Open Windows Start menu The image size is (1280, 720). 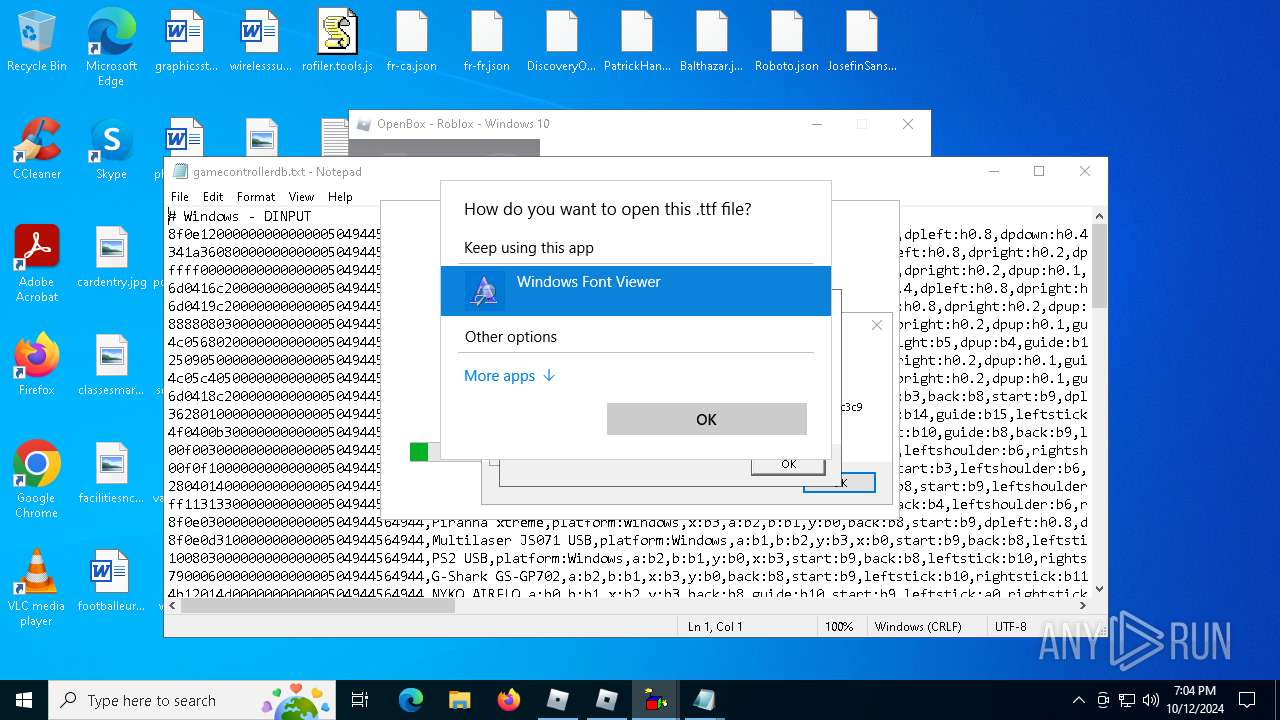tap(24, 700)
